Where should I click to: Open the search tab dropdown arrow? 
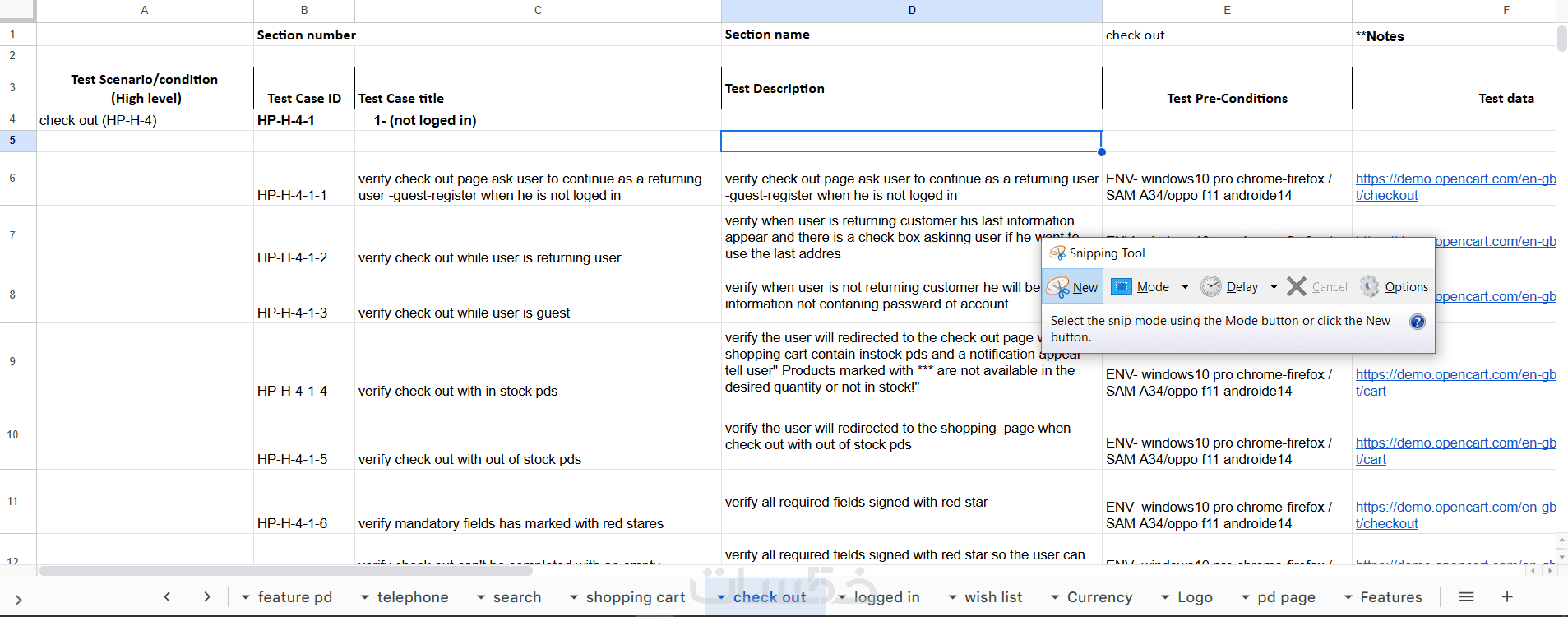[480, 597]
